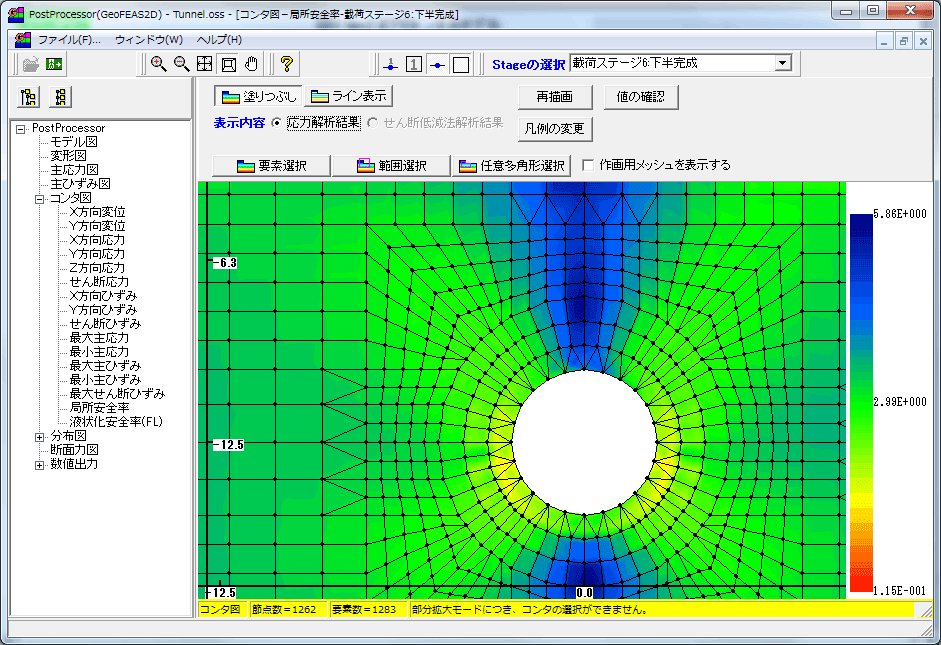Image resolution: width=941 pixels, height=645 pixels.
Task: Select 主ひずみ図 in the tree
Action: (80, 184)
